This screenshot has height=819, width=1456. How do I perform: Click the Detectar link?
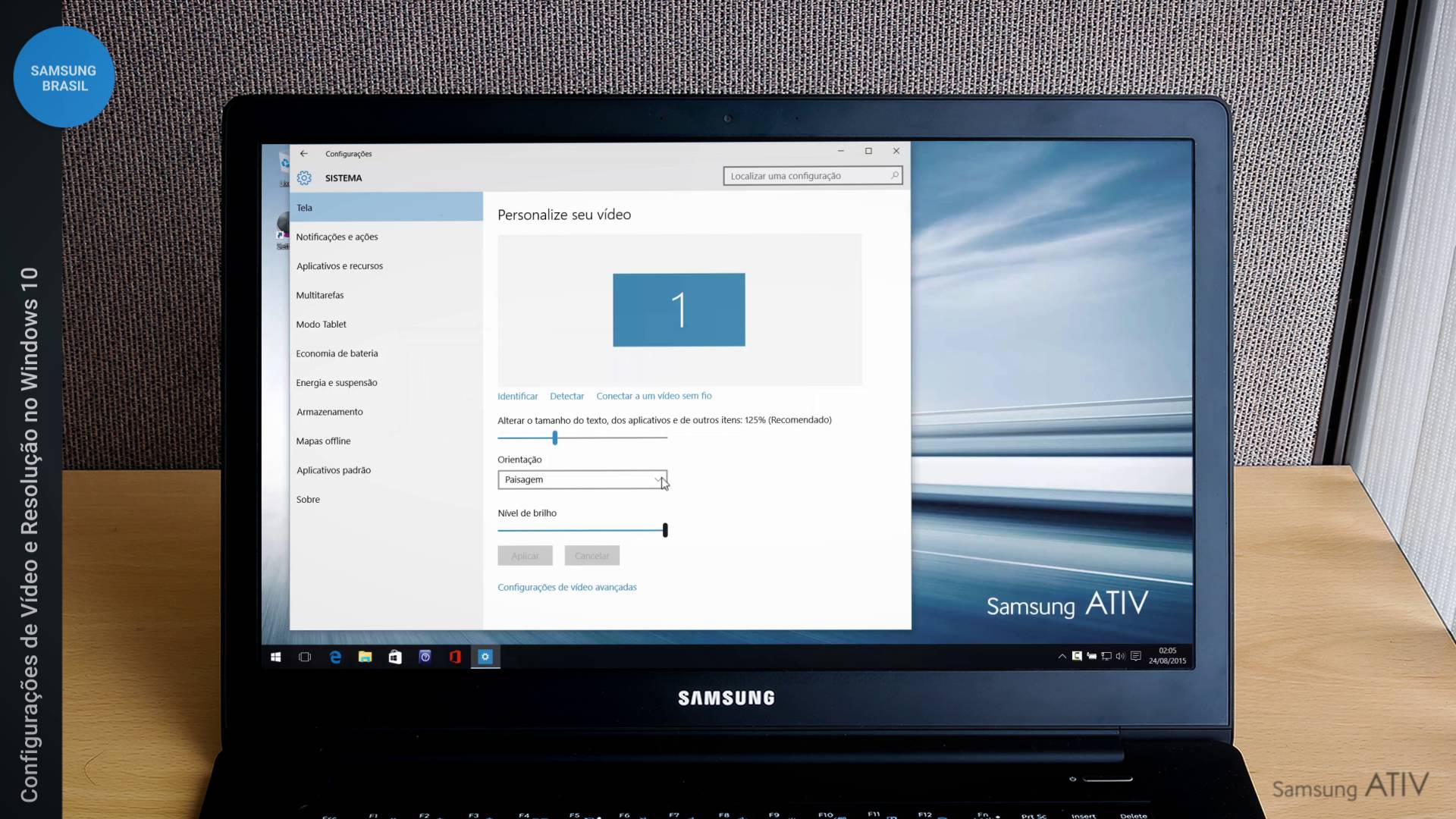pos(566,396)
